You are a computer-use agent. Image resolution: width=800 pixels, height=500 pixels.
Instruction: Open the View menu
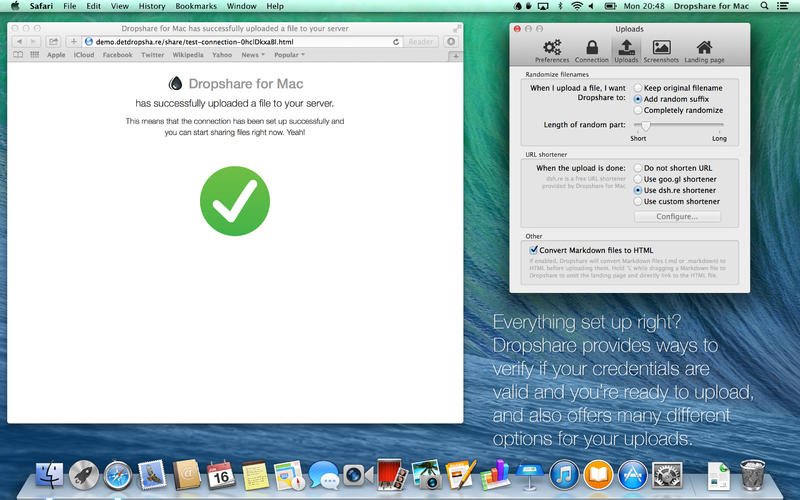(120, 6)
